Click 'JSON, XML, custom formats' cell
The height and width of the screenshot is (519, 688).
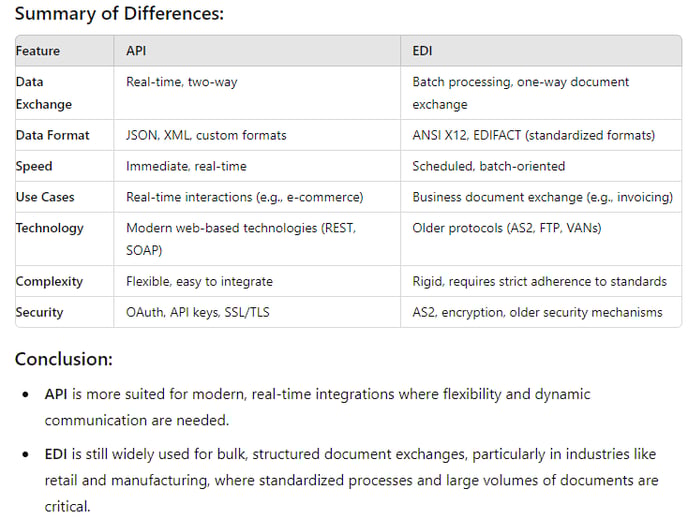pos(206,135)
